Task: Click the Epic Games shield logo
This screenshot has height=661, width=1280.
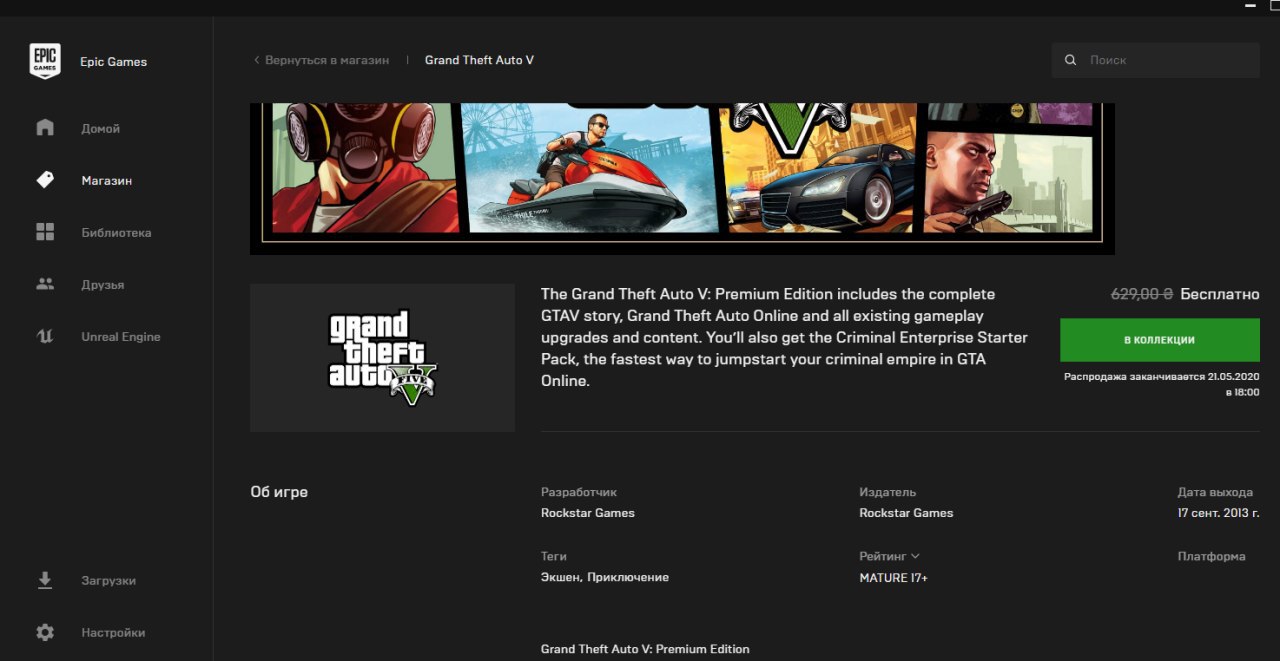Action: click(45, 61)
